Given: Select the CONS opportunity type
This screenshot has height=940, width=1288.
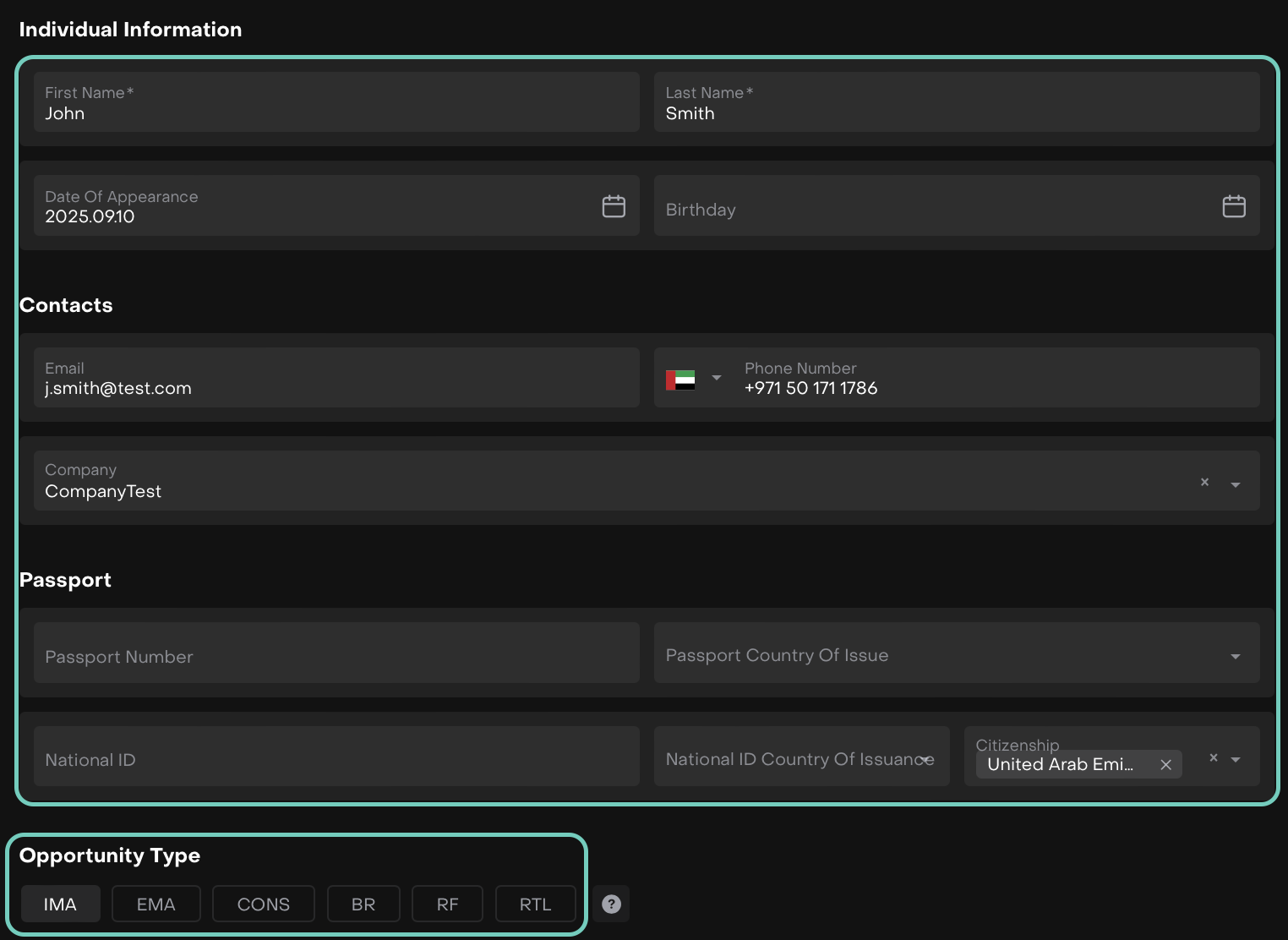Looking at the screenshot, I should click(x=263, y=904).
